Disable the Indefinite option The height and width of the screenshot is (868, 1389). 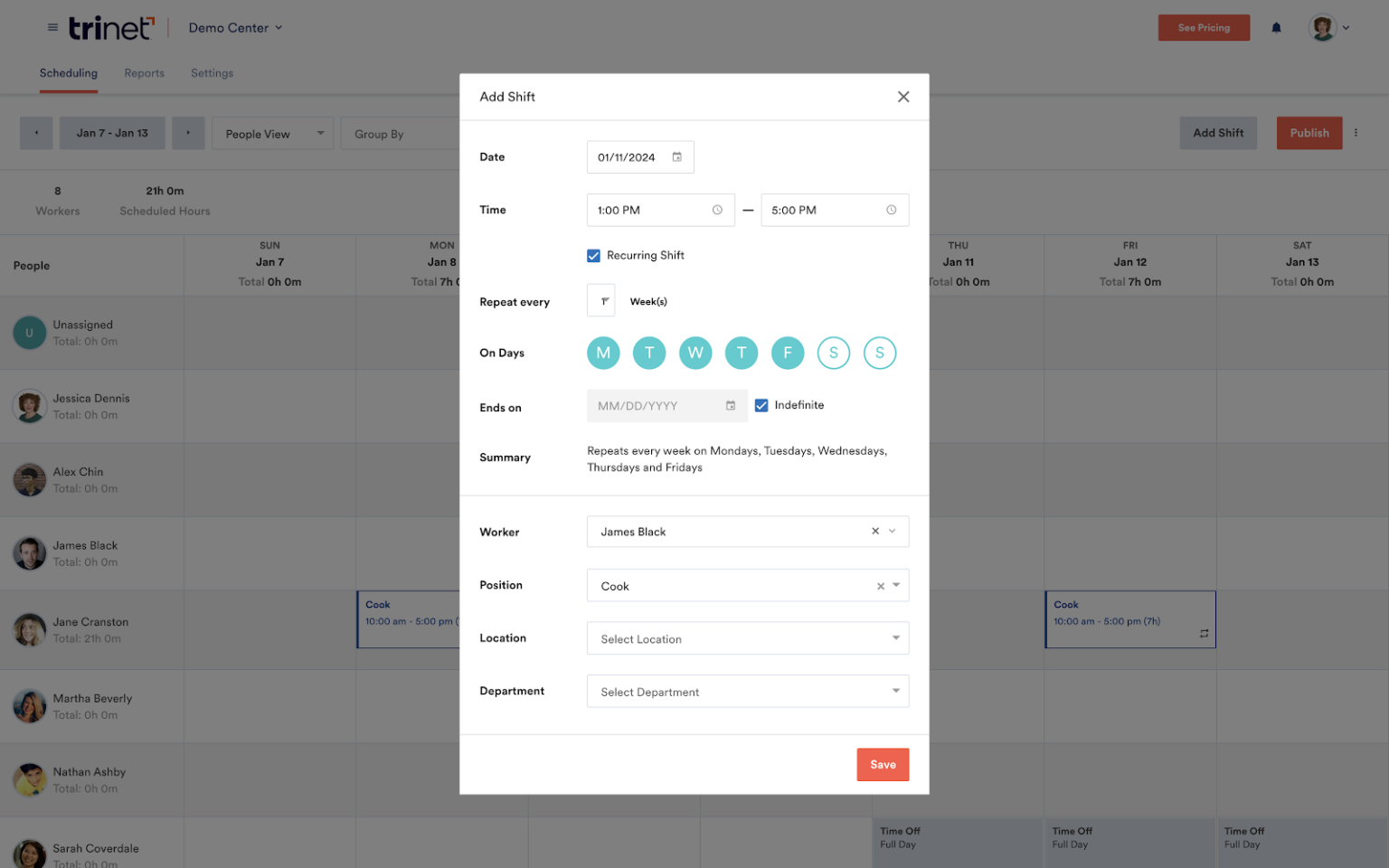pos(761,404)
